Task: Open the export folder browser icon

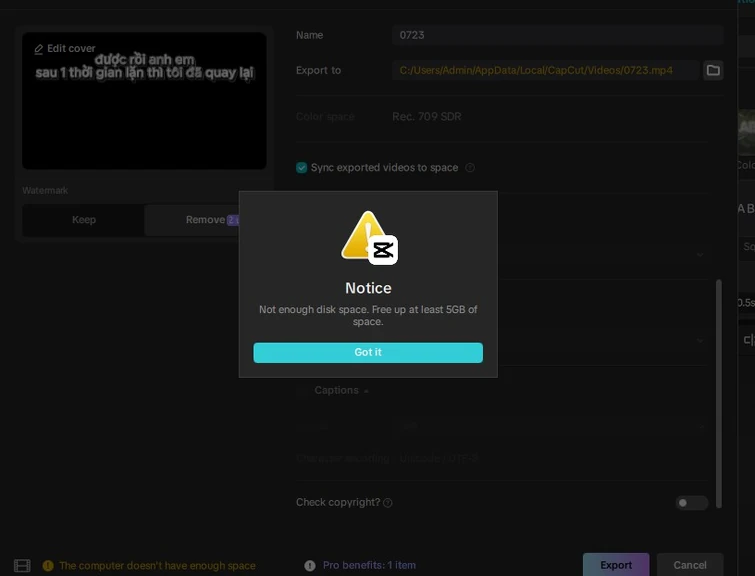Action: (x=713, y=70)
